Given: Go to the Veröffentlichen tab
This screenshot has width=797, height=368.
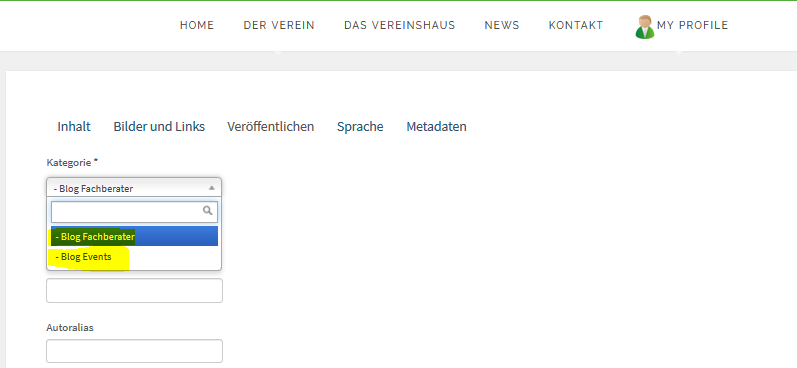Looking at the screenshot, I should click(x=270, y=127).
